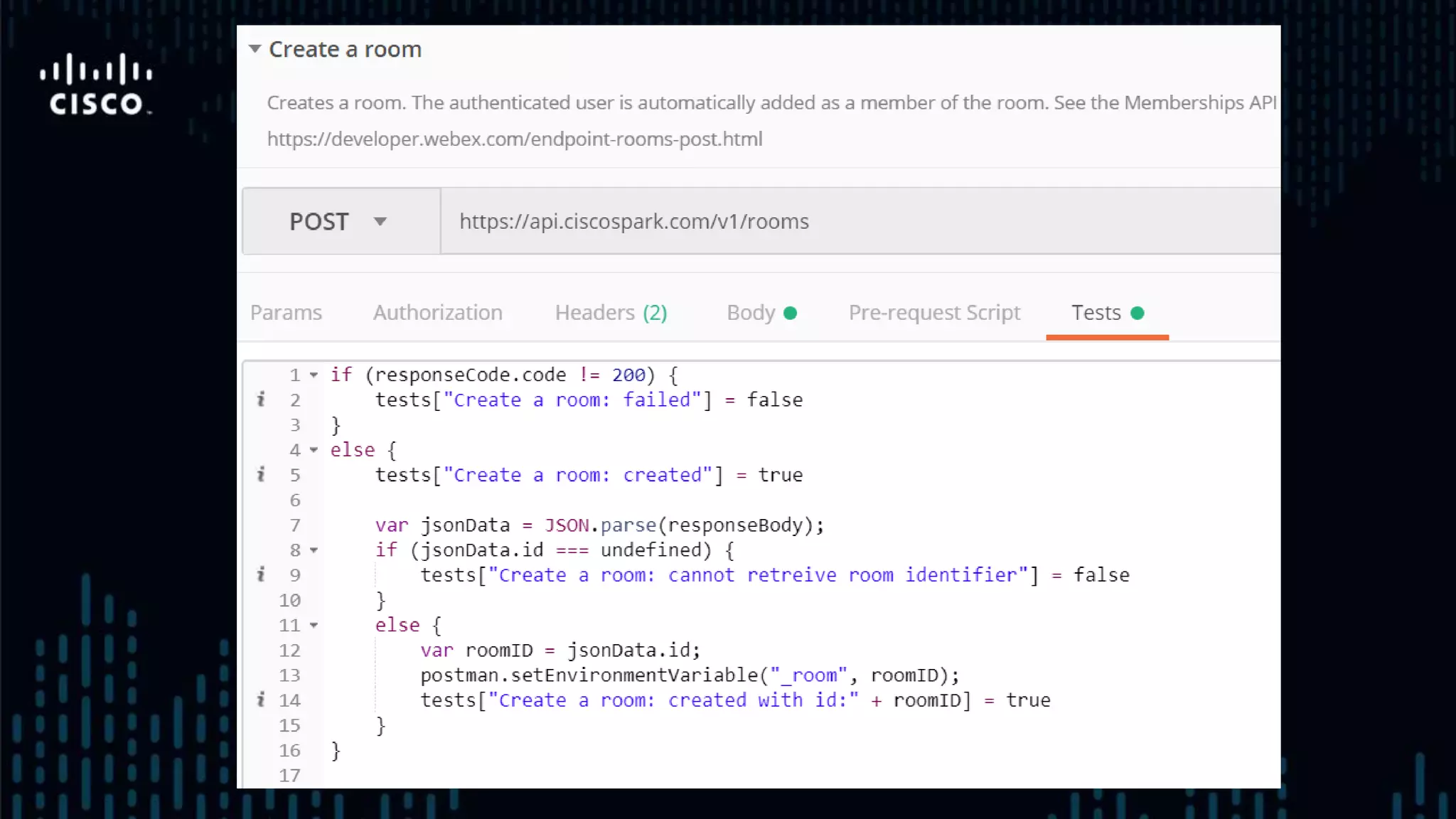Screen dimensions: 1456x819
Task: Fold code block at line 1
Action: coord(314,375)
